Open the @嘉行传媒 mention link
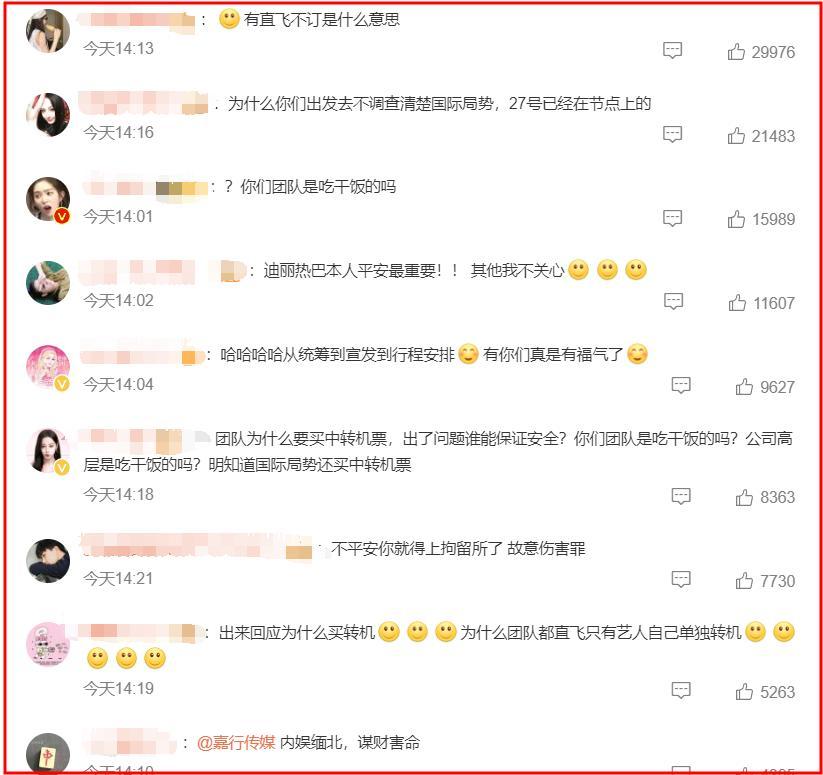 pos(236,742)
